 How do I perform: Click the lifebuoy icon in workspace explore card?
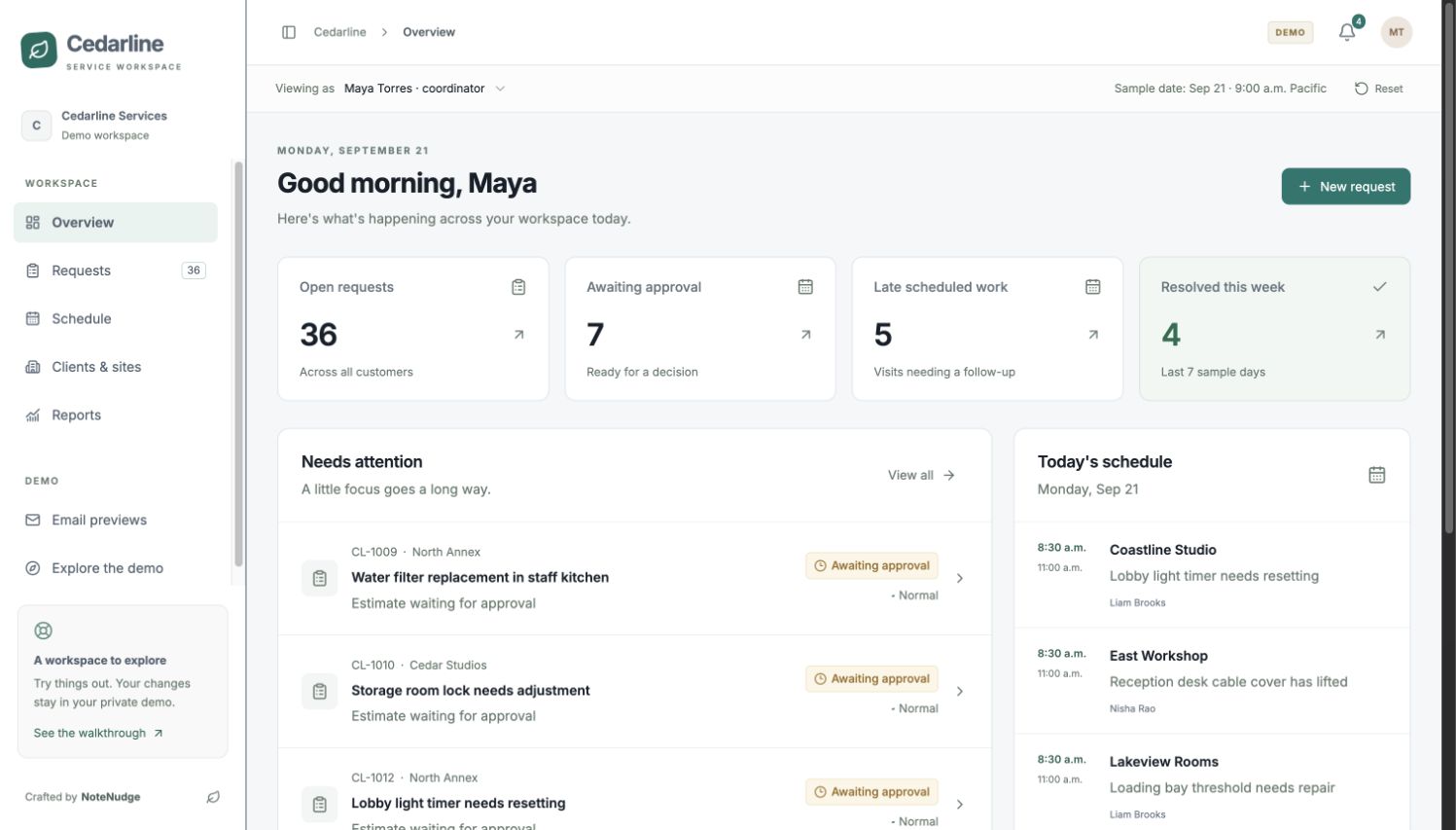click(43, 631)
